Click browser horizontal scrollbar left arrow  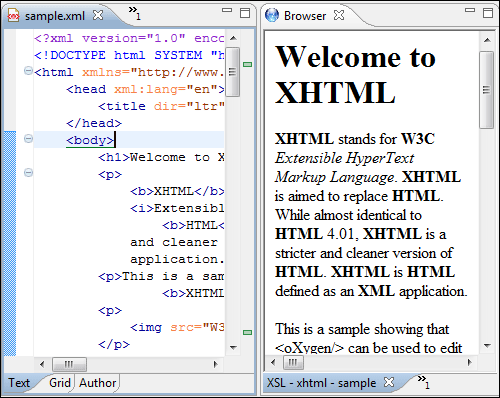(x=273, y=362)
